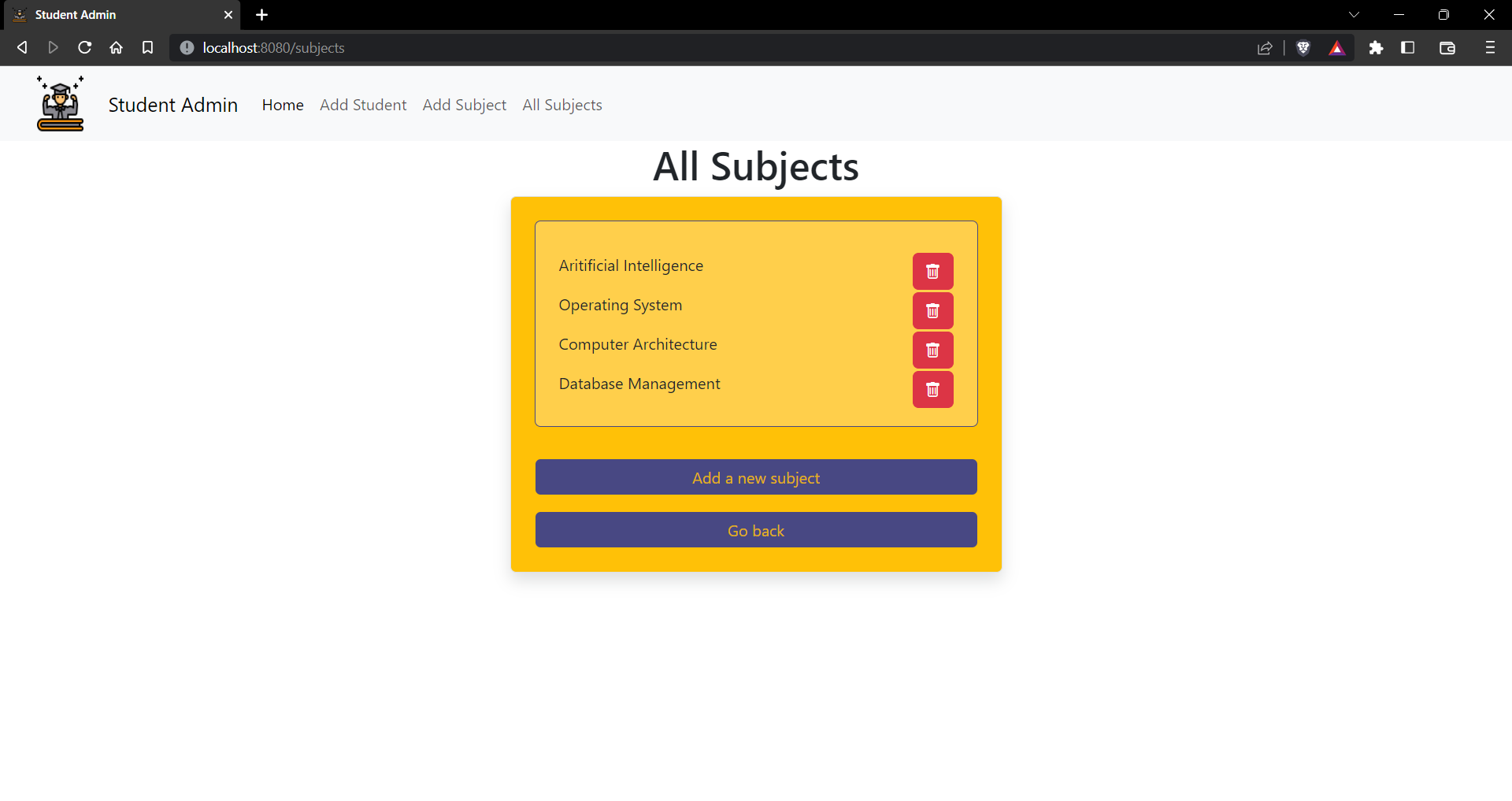Delete the Computer Architecture subject
Image resolution: width=1512 pixels, height=801 pixels.
pos(932,350)
